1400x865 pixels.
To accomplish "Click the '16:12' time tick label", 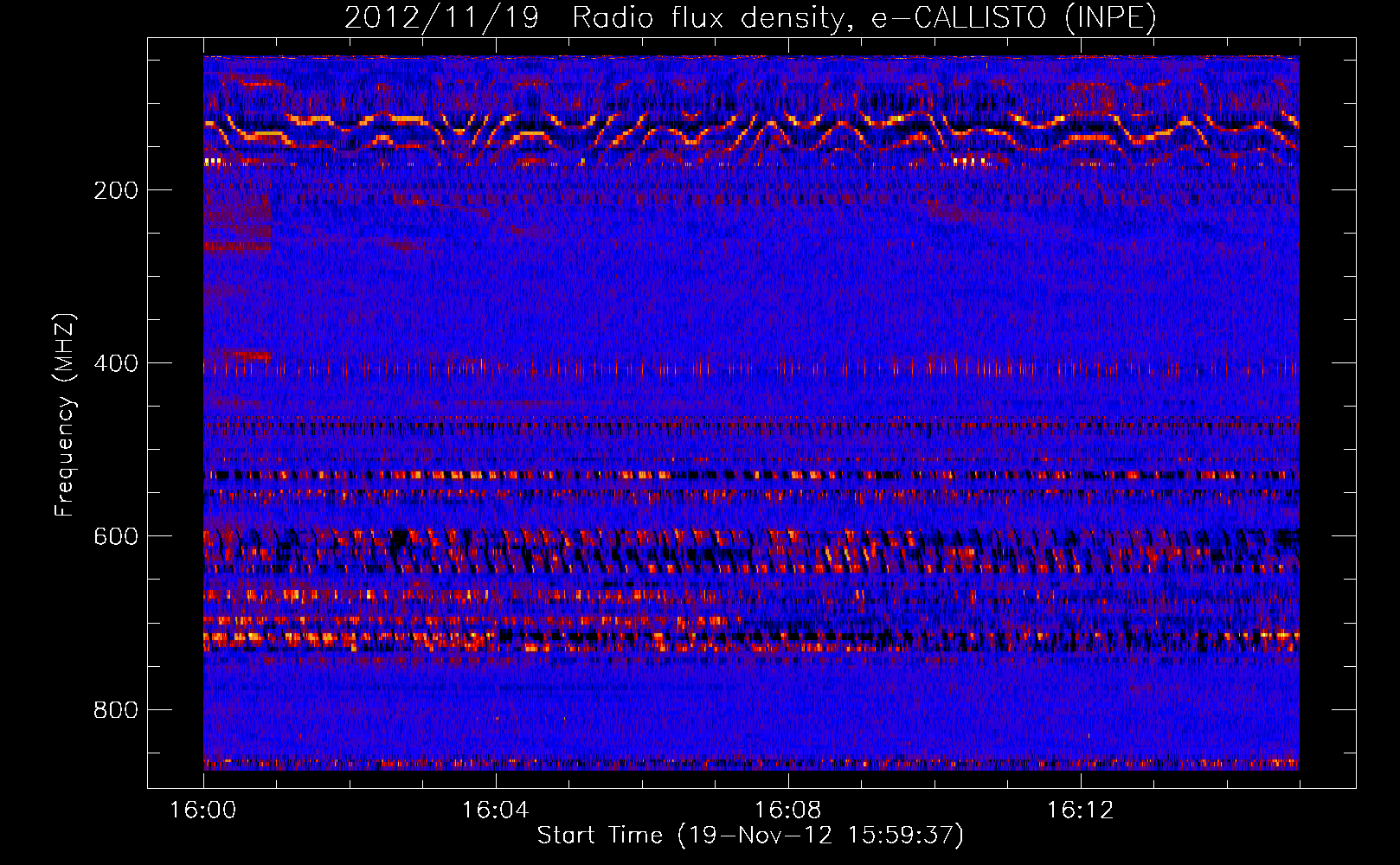I will [1080, 810].
